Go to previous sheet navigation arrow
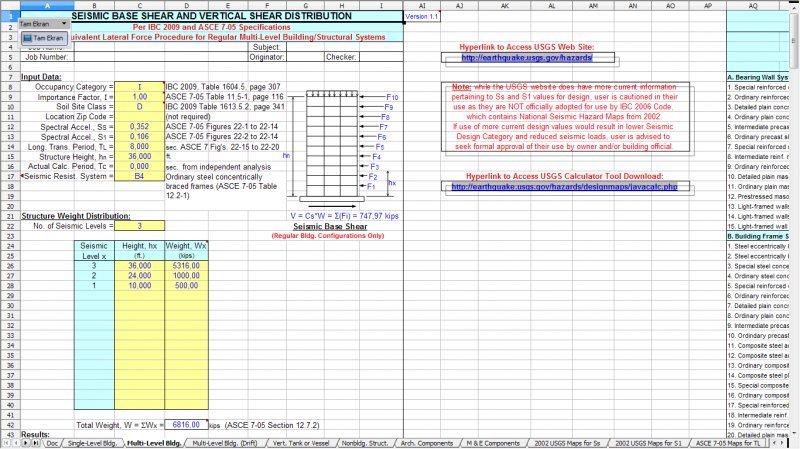Image resolution: width=800 pixels, height=449 pixels. (15, 443)
